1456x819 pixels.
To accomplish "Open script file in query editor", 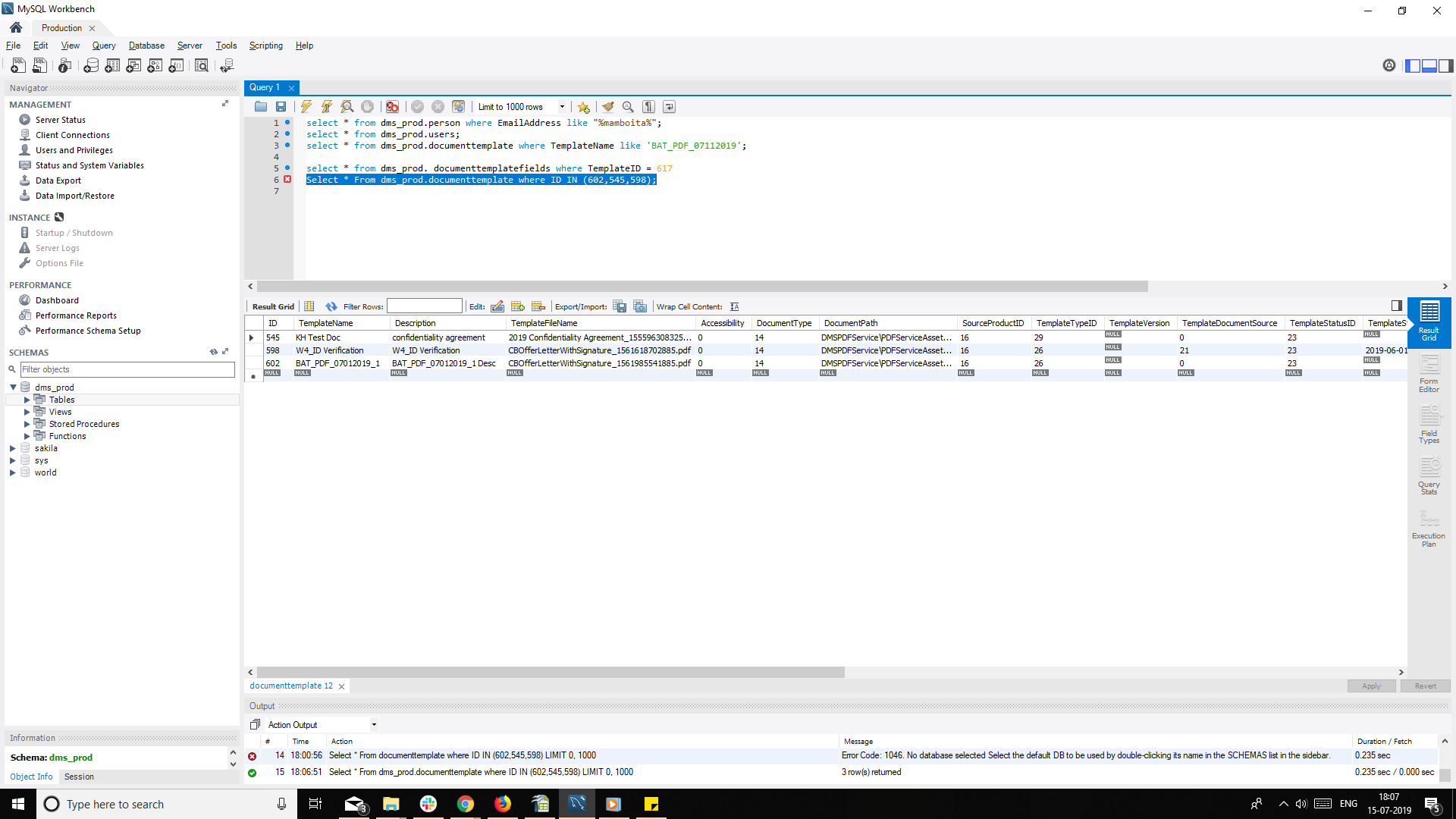I will click(261, 107).
